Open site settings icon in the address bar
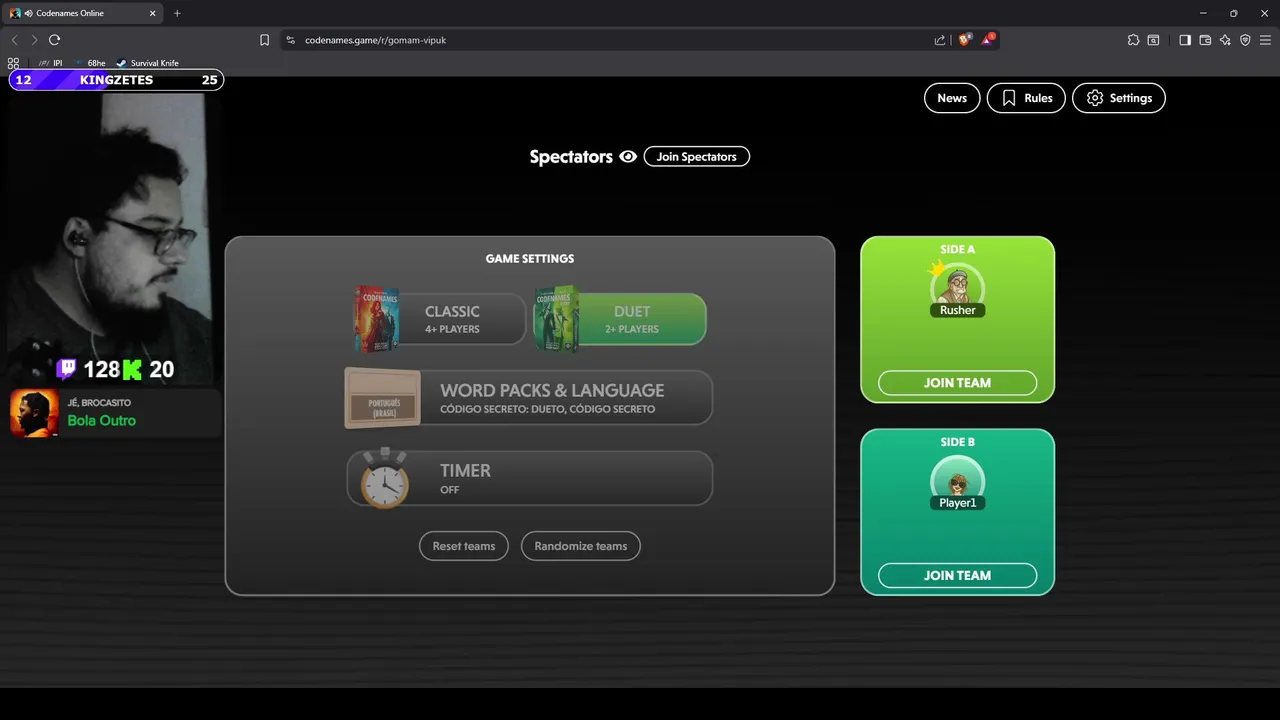 (x=290, y=40)
